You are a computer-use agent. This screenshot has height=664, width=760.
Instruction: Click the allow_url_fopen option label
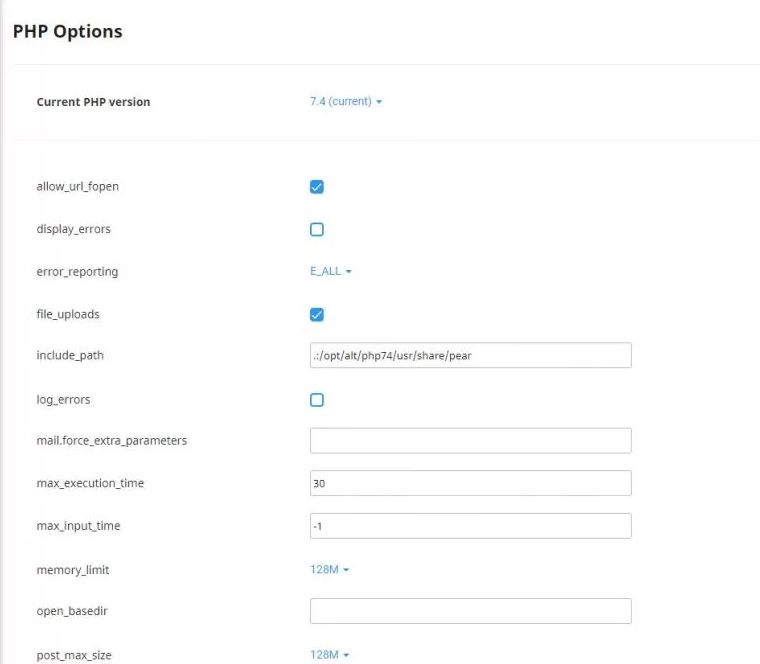[78, 187]
